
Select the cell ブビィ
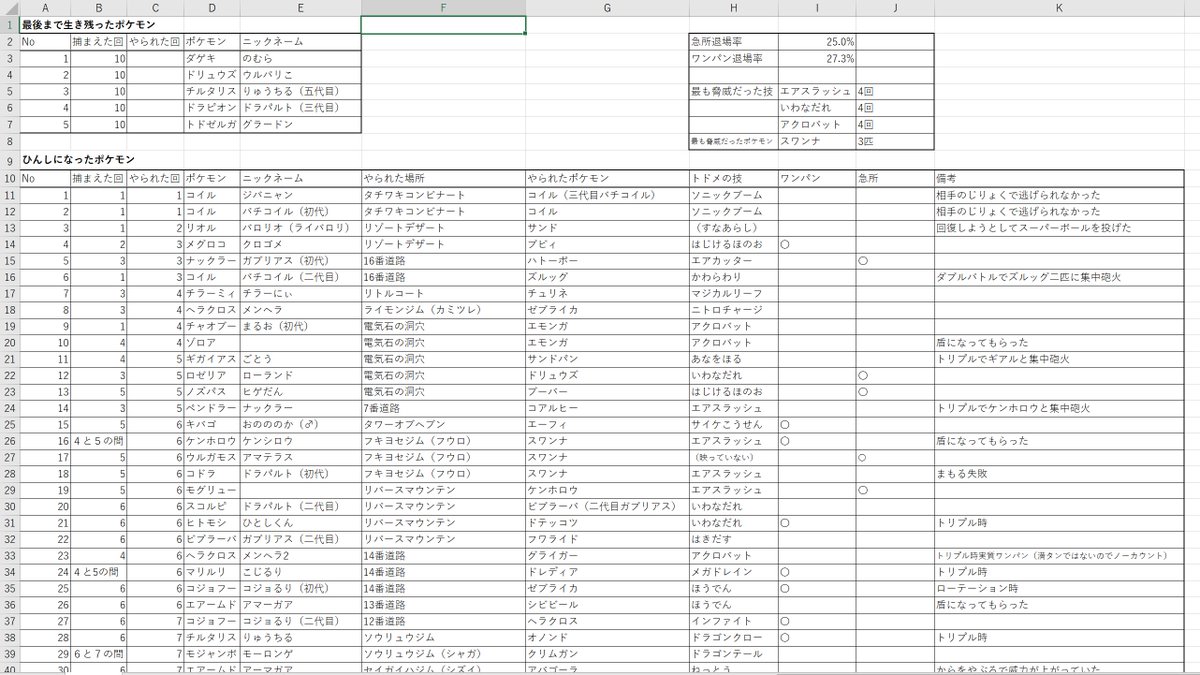pos(607,243)
